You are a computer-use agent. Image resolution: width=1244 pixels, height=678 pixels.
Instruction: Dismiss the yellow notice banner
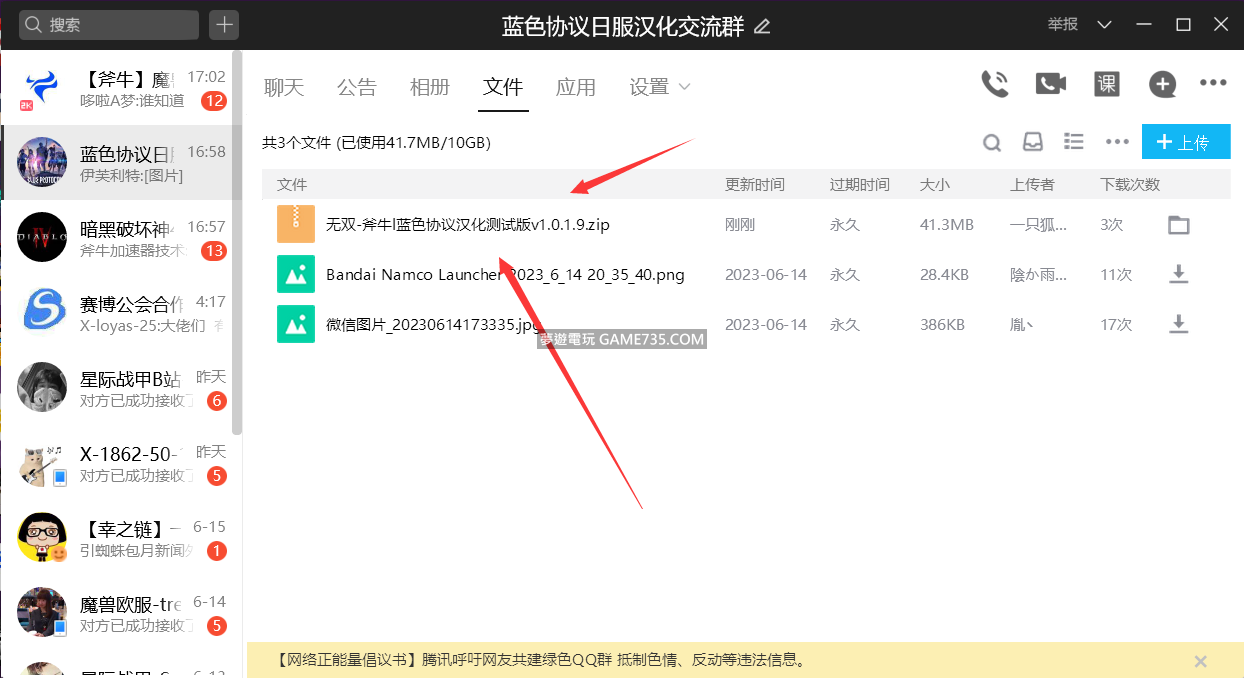point(1201,661)
